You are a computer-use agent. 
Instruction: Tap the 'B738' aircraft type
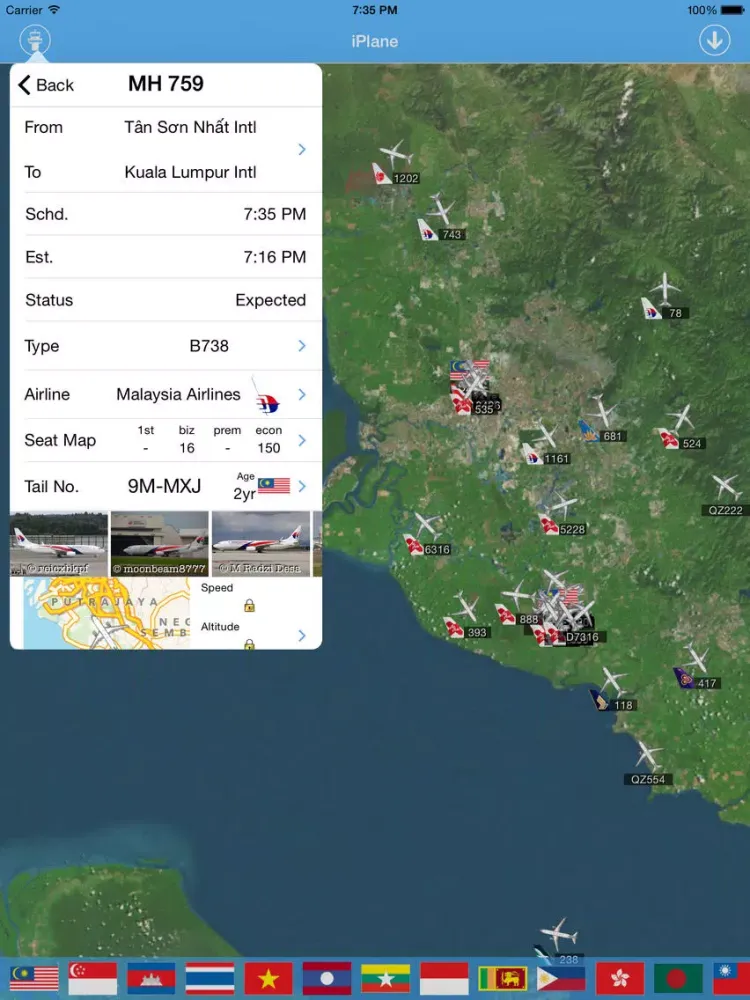tap(209, 346)
